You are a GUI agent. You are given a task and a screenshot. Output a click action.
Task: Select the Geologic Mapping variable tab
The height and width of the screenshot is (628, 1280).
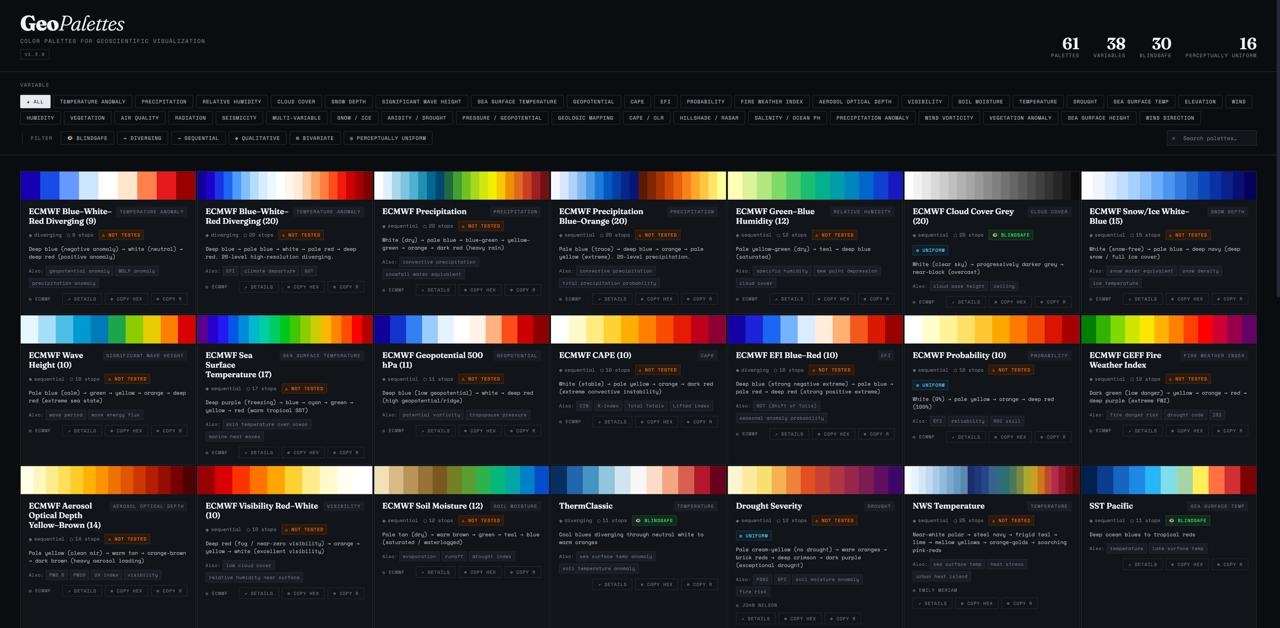[x=585, y=118]
